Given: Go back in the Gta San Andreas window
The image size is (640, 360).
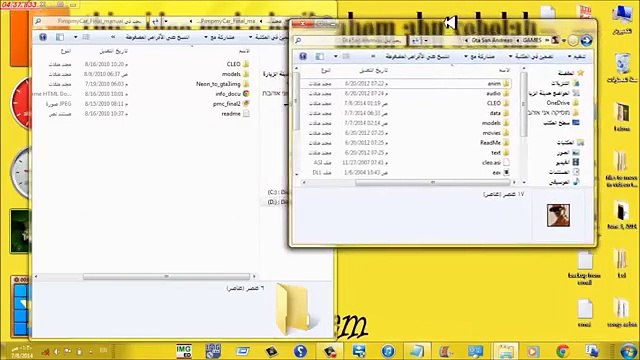Looking at the screenshot, I should point(586,40).
